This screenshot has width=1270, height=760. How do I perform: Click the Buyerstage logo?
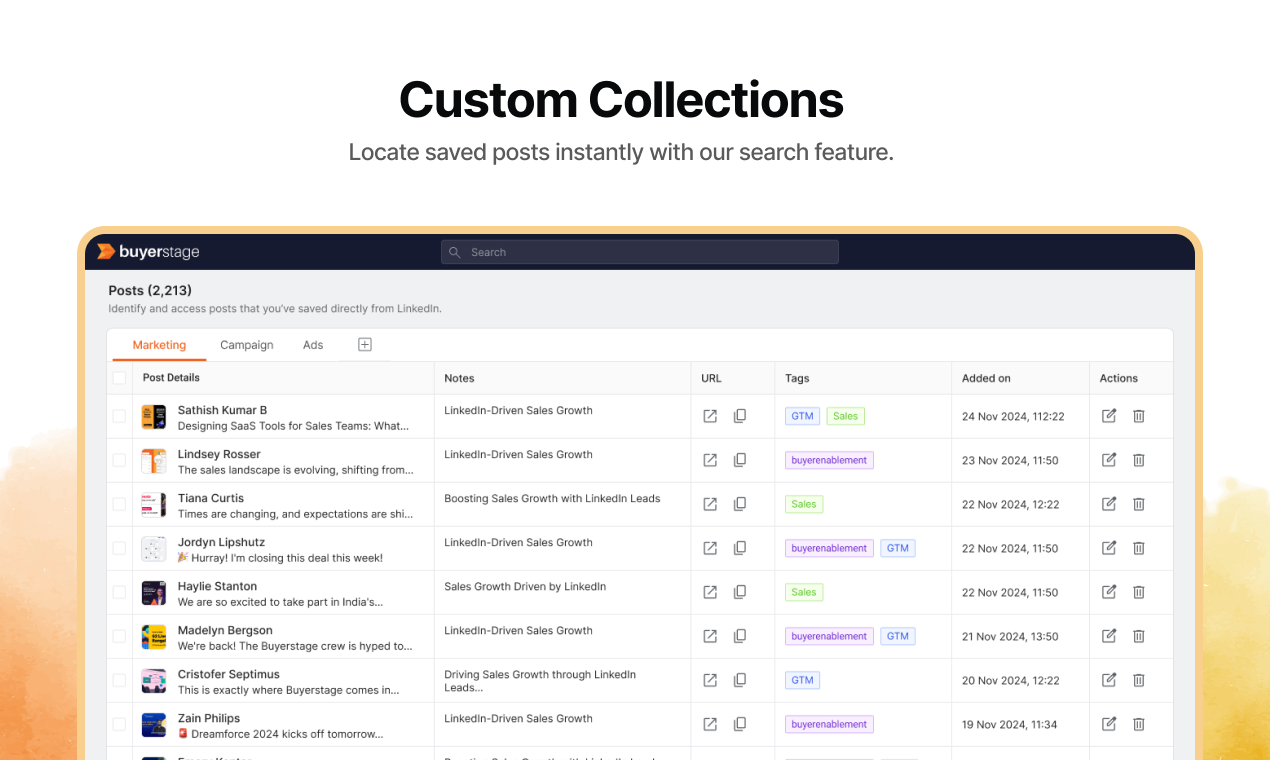point(148,252)
